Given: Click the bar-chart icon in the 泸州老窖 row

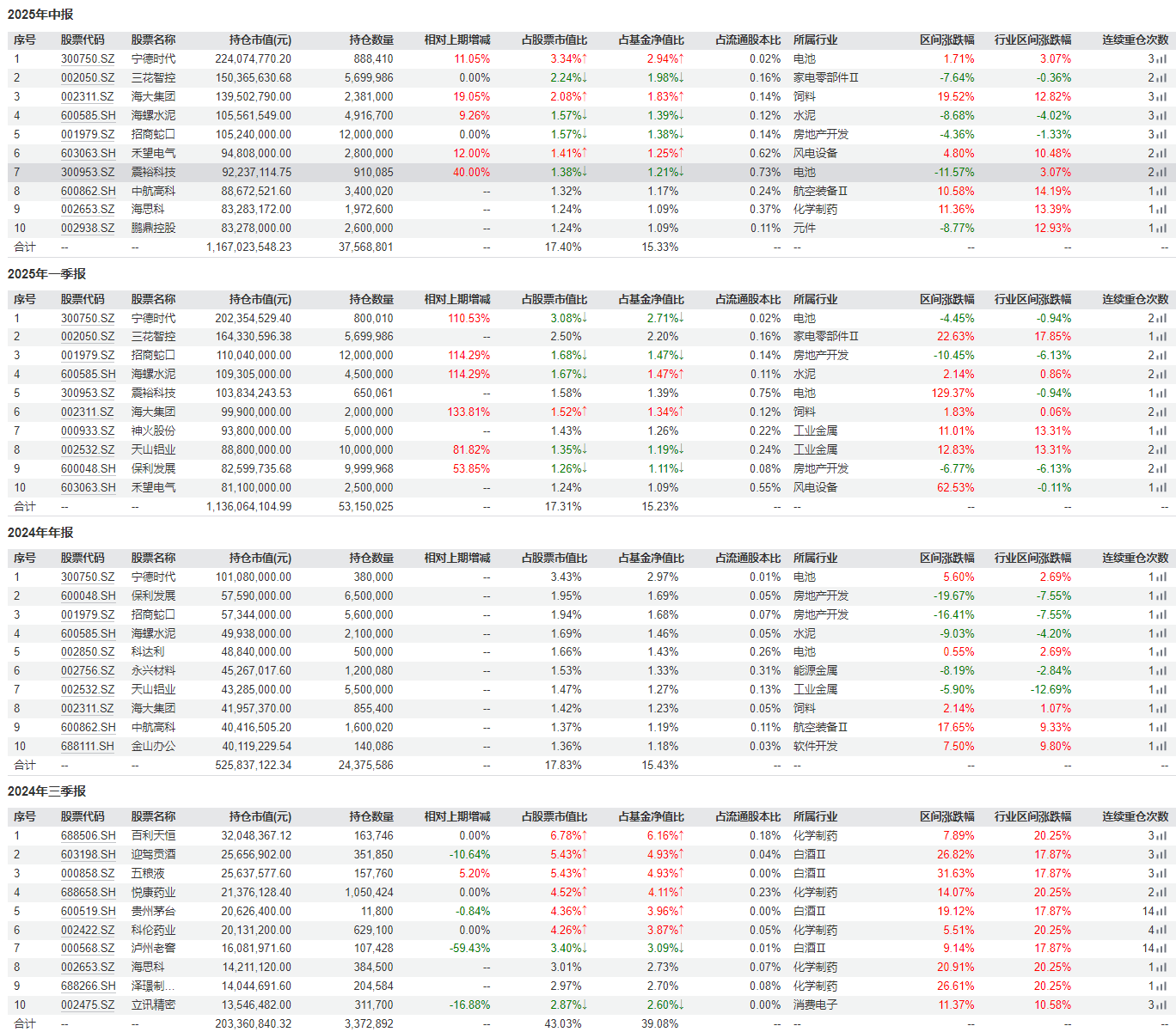Looking at the screenshot, I should [x=1161, y=949].
